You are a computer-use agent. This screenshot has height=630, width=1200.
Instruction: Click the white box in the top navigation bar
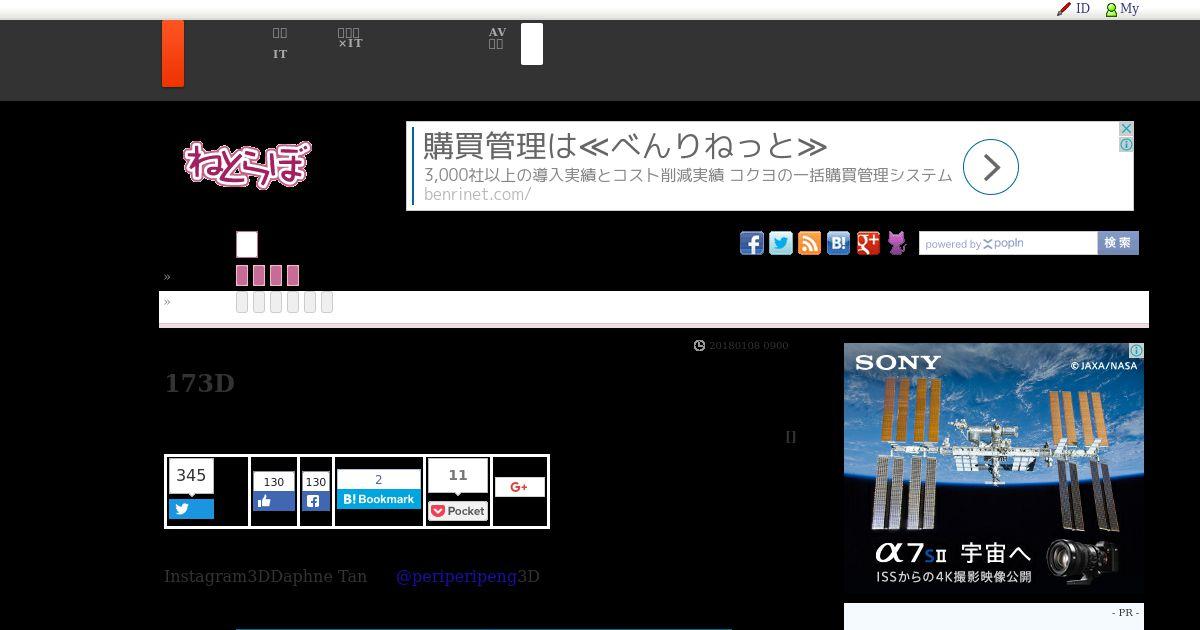click(x=532, y=44)
